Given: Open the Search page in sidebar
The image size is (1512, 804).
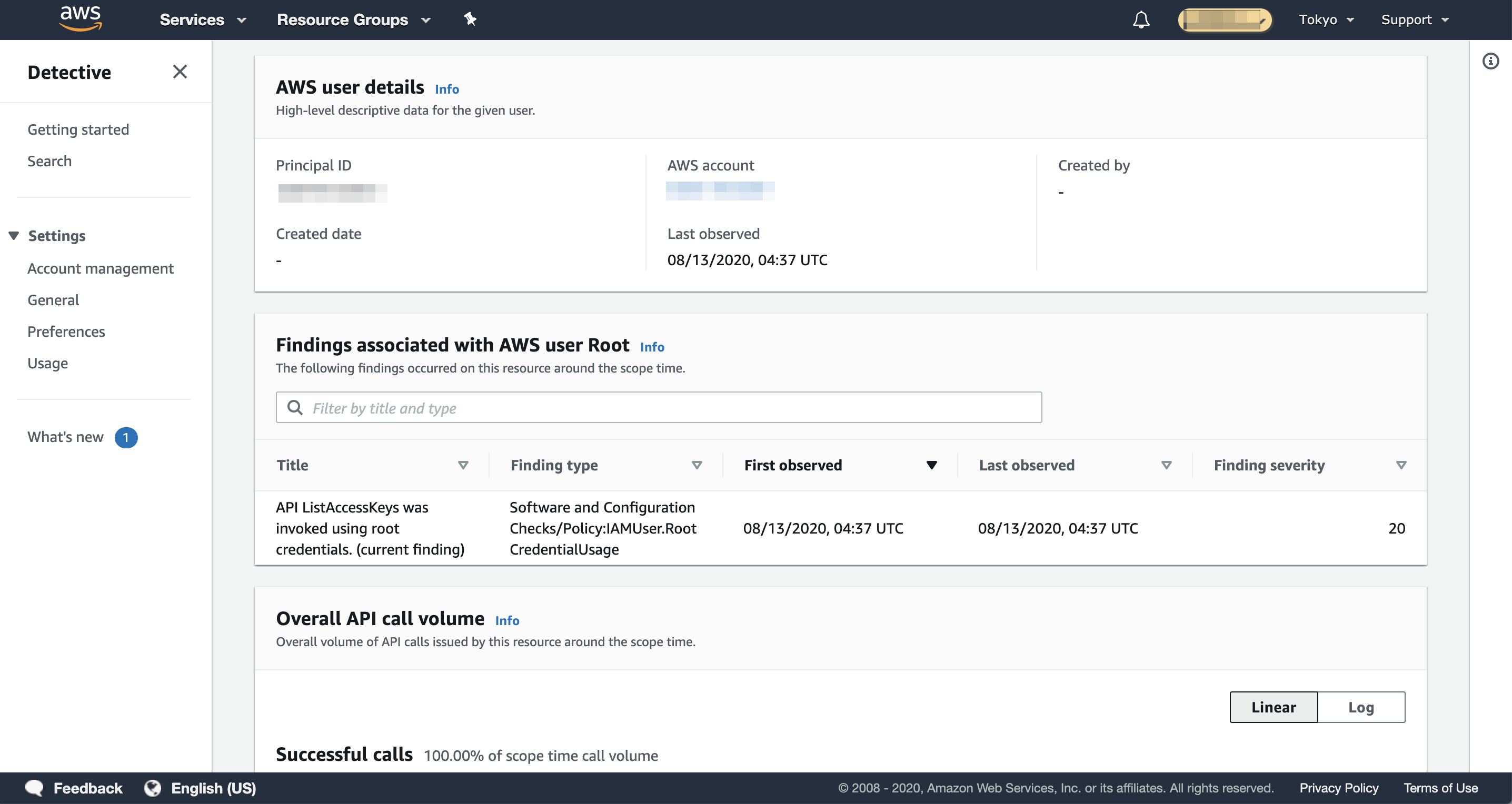Looking at the screenshot, I should [x=49, y=161].
